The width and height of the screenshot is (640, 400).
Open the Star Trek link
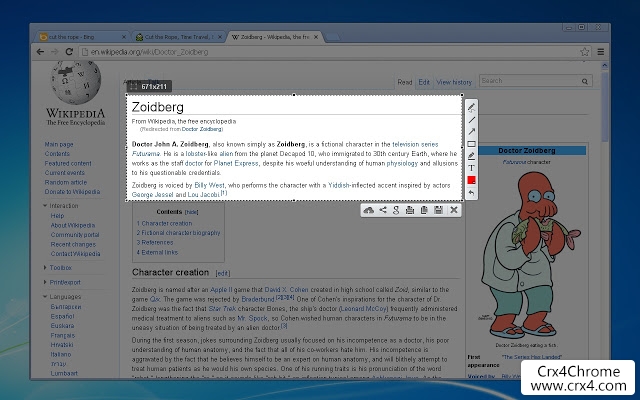click(222, 309)
